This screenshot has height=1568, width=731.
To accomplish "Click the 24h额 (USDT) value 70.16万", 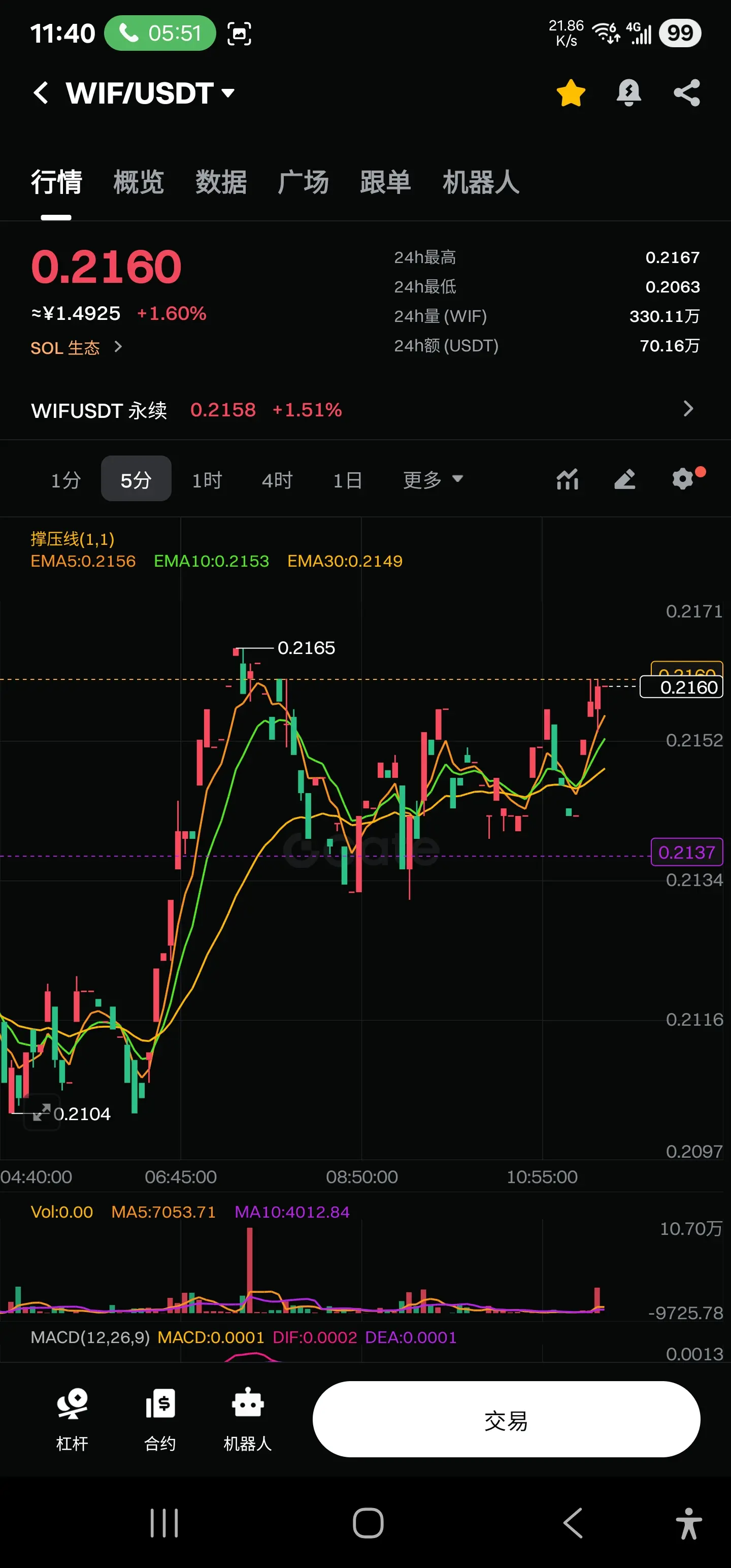I will coord(670,345).
